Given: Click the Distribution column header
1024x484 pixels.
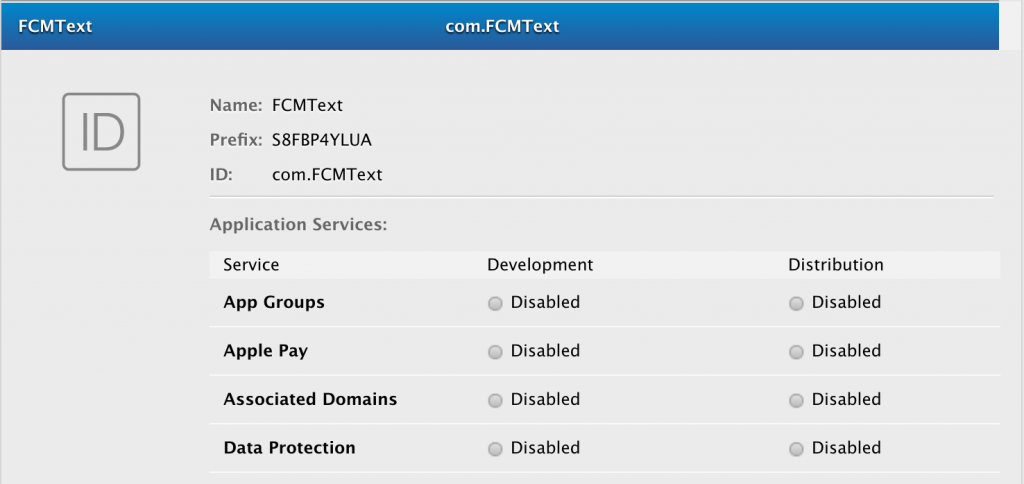Looking at the screenshot, I should tap(836, 265).
